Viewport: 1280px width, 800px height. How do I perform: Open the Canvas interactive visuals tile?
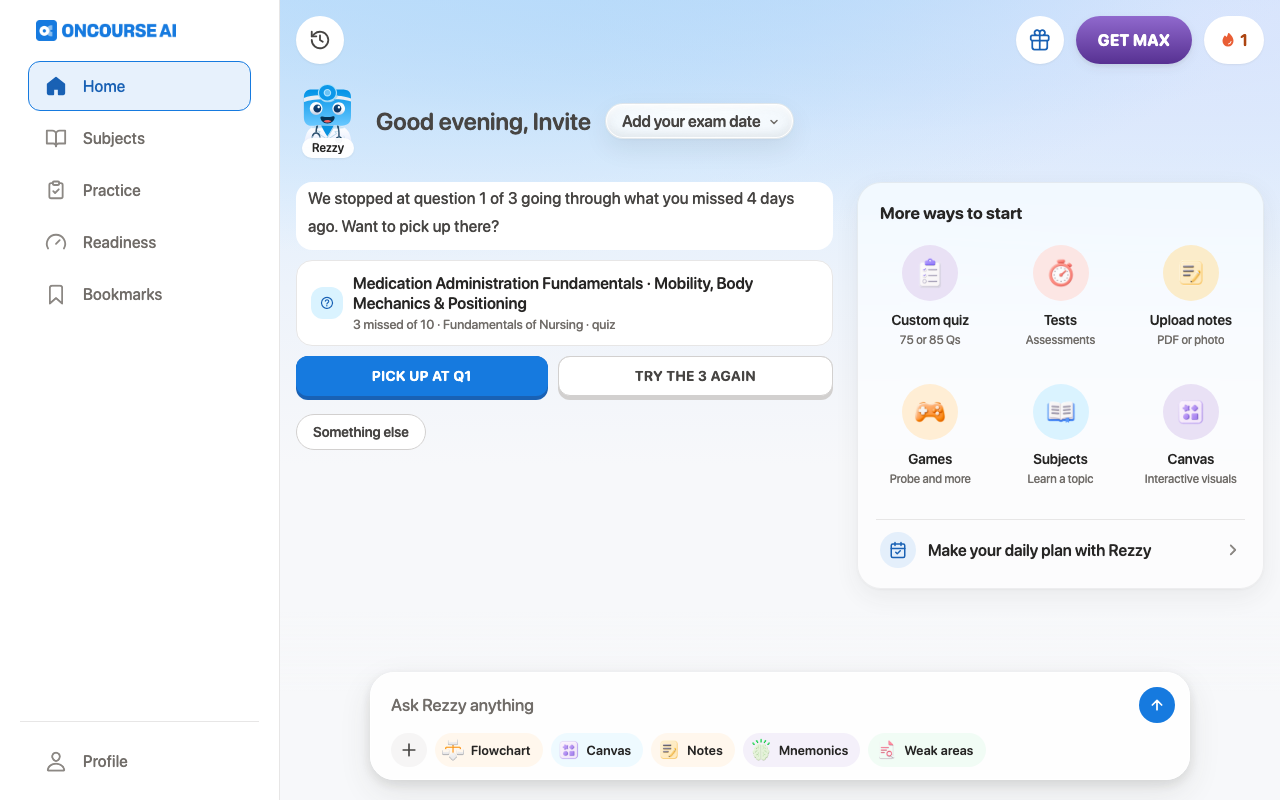click(1191, 436)
